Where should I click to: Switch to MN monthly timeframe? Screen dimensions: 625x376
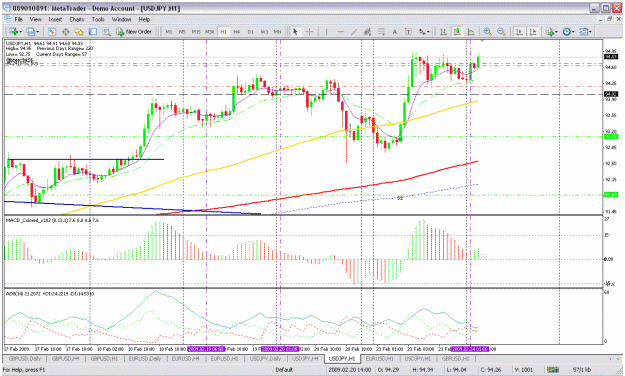(277, 31)
